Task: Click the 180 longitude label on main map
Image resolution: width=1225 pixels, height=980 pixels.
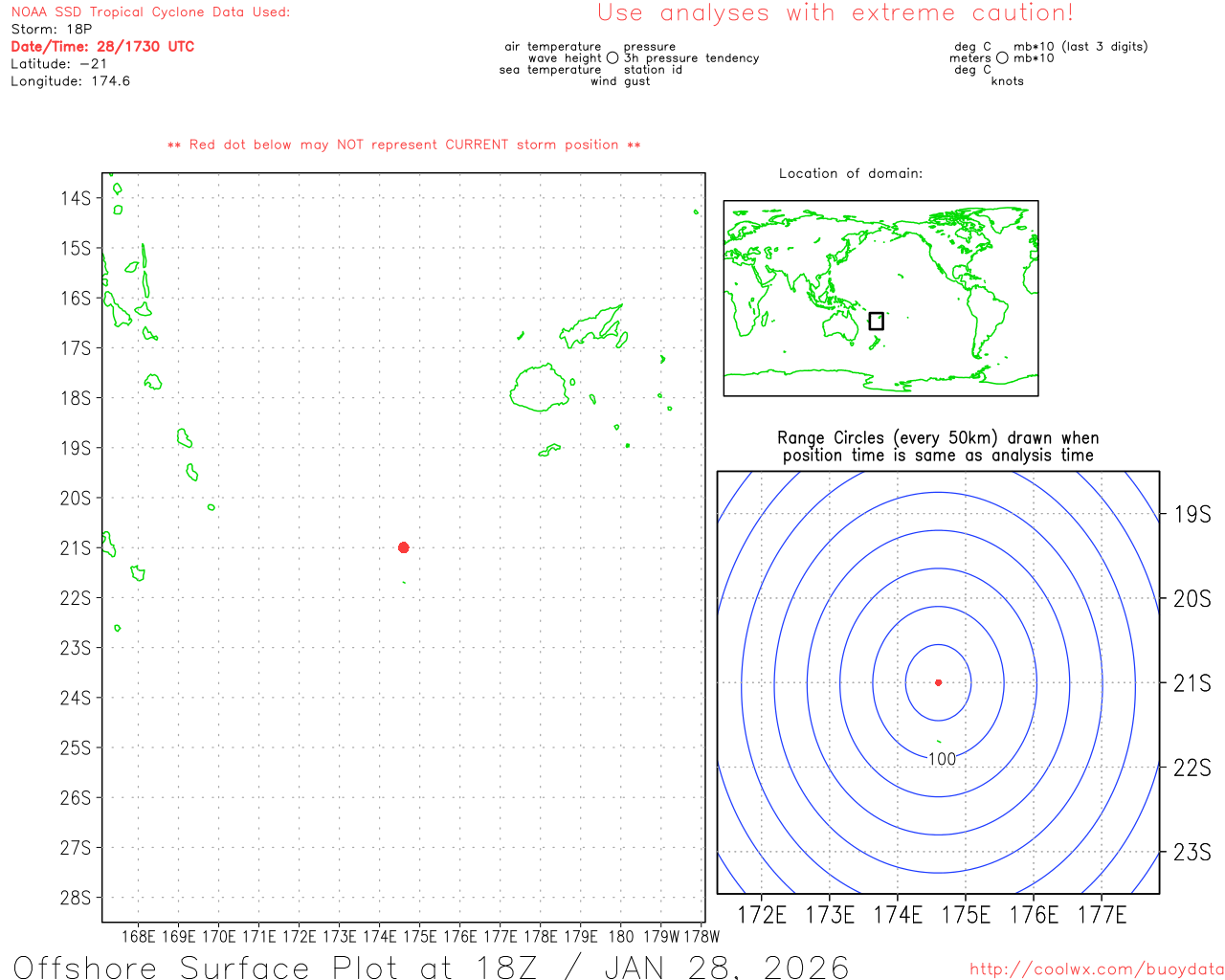Action: (620, 936)
